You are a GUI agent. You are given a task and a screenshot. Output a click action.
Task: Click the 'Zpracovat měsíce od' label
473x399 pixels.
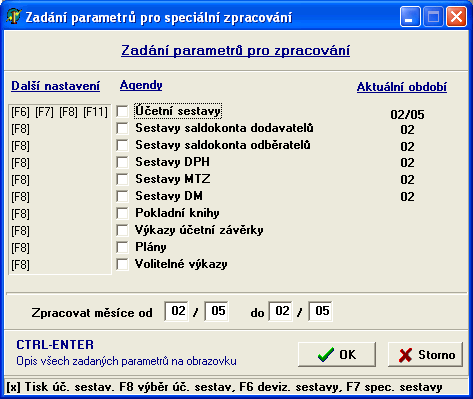[x=92, y=313]
